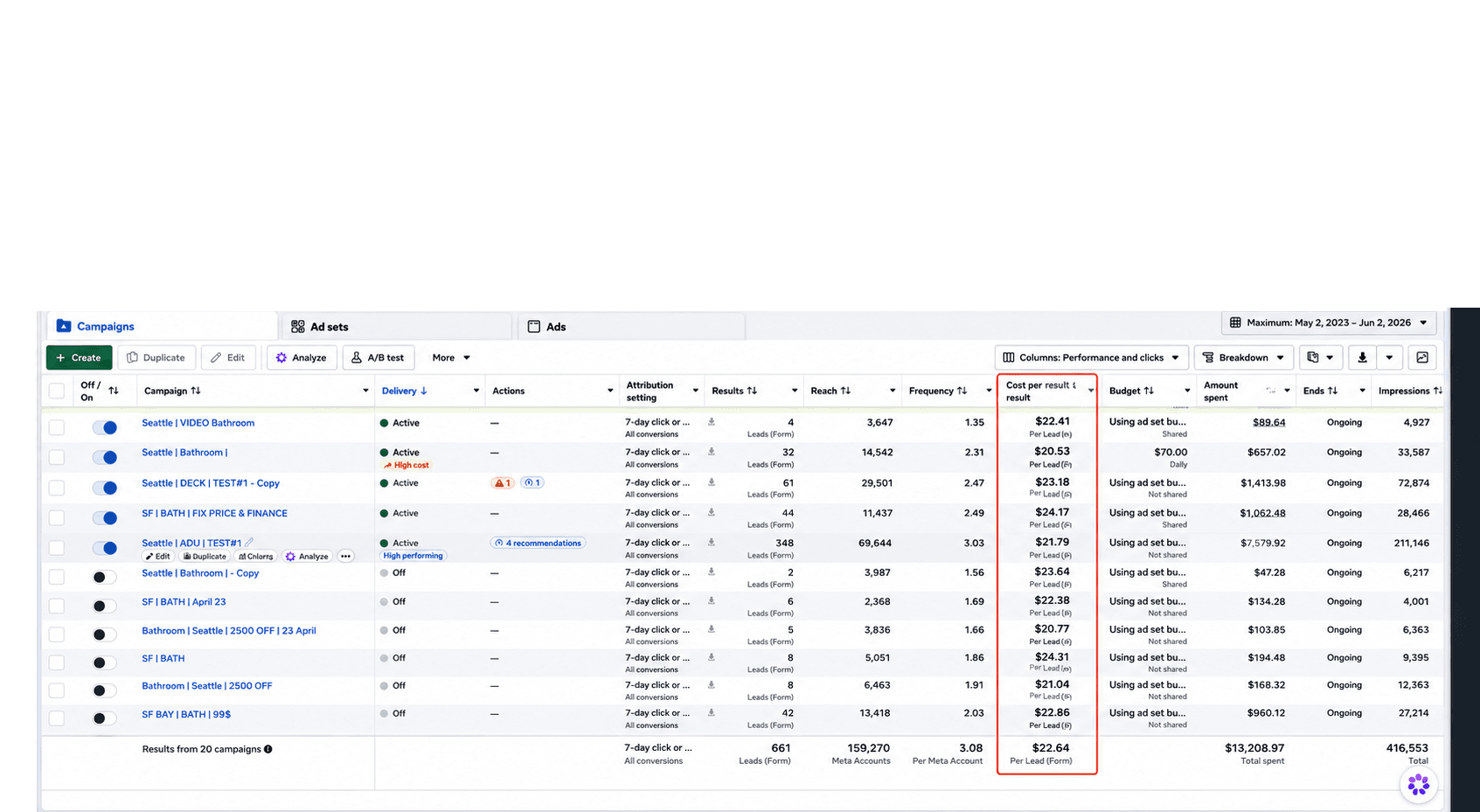Turn off Seattle | Bathroom | campaign toggle
This screenshot has width=1480, height=812.
click(104, 457)
